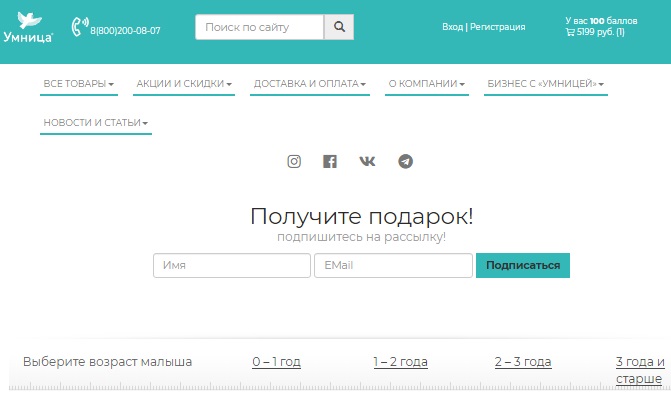This screenshot has width=671, height=396.
Task: Focus the Имя input field
Action: 232,265
